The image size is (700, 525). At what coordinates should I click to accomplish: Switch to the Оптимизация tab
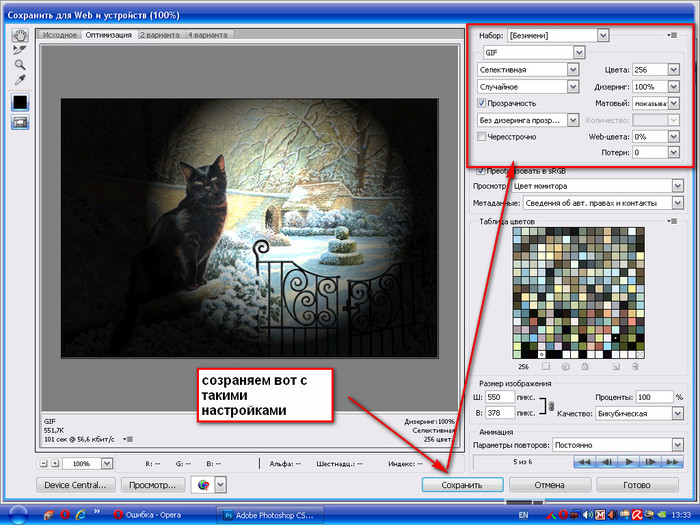click(x=108, y=35)
